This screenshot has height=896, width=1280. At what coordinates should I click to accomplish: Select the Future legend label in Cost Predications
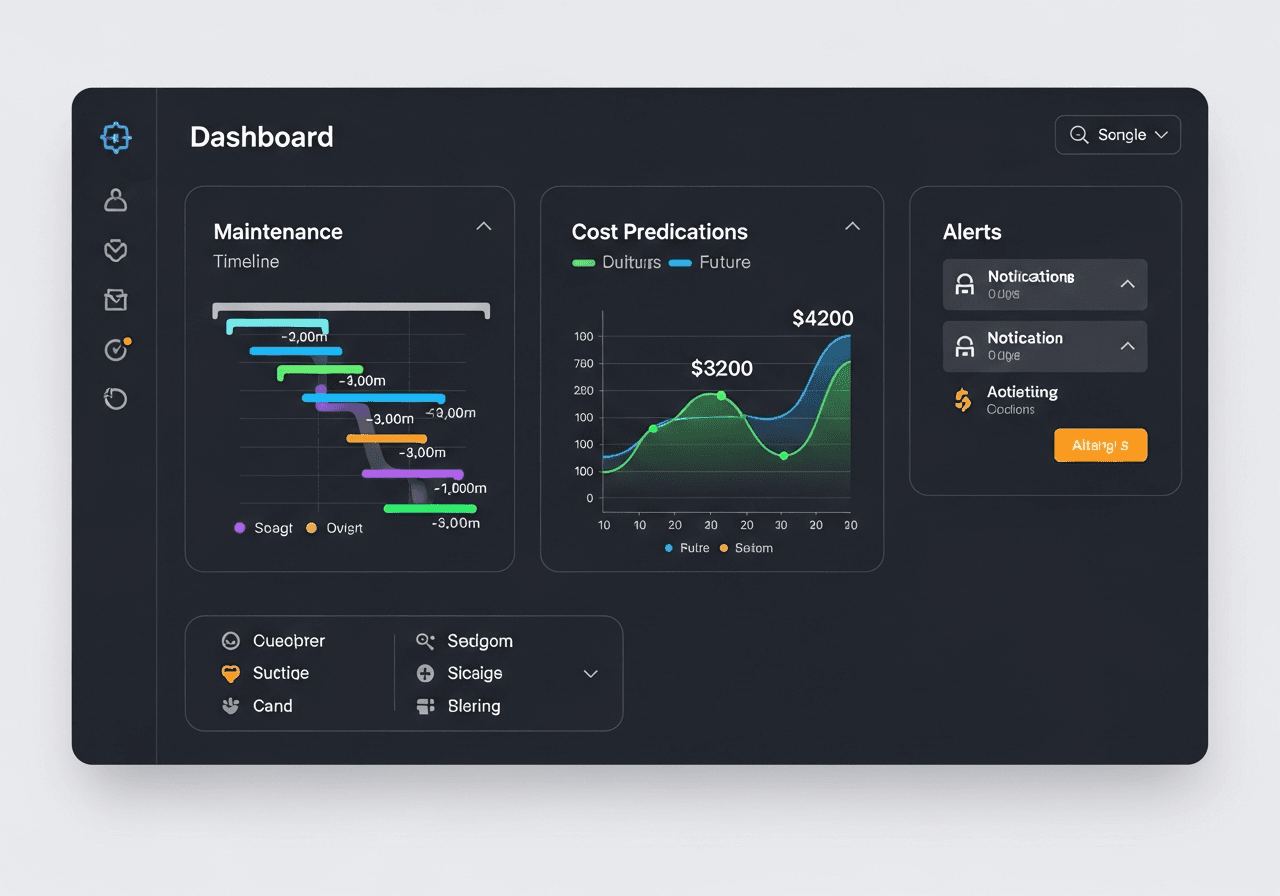click(x=723, y=261)
